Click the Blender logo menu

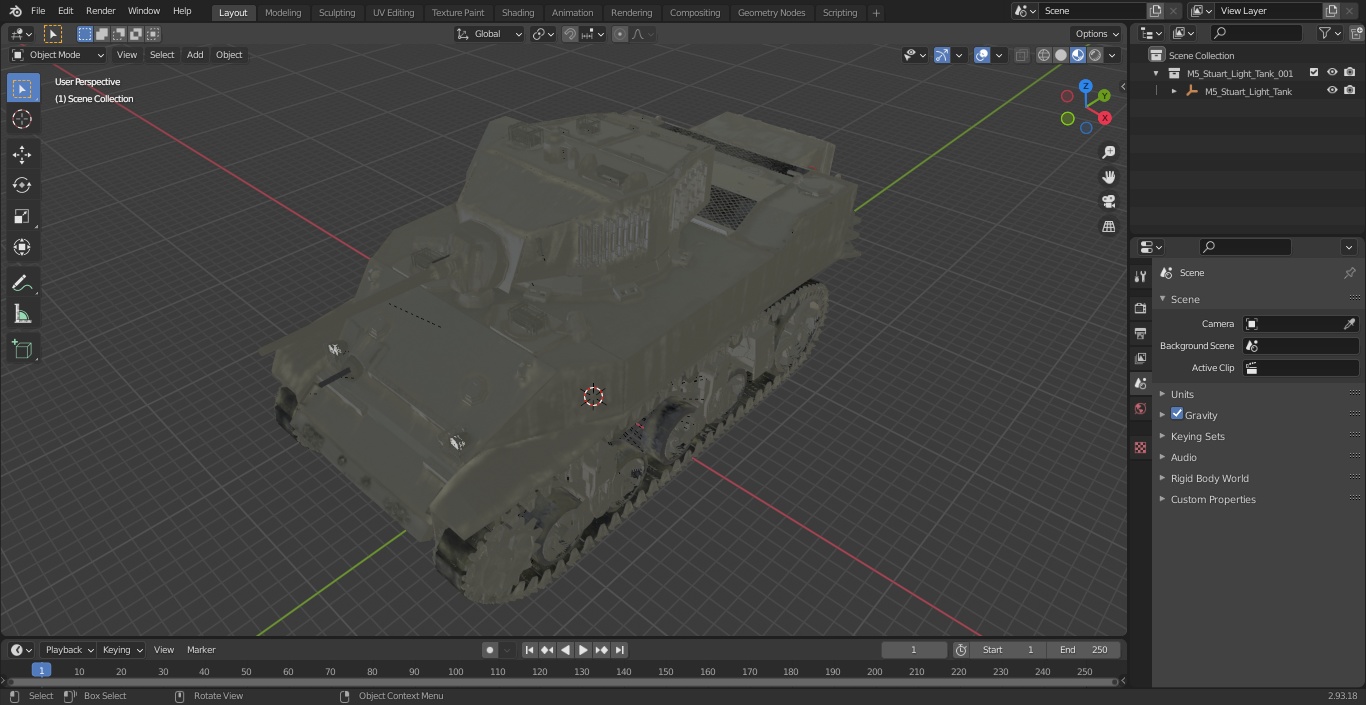(x=16, y=11)
